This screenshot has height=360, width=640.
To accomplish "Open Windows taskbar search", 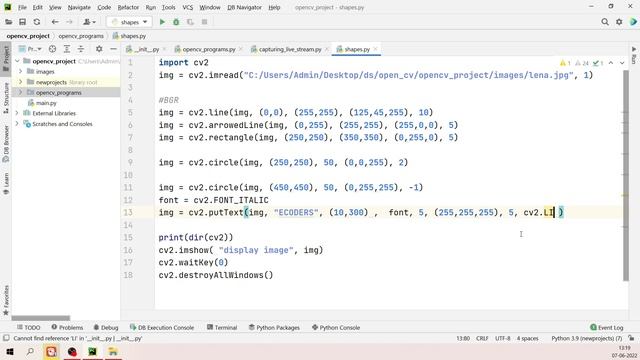I will [30, 352].
